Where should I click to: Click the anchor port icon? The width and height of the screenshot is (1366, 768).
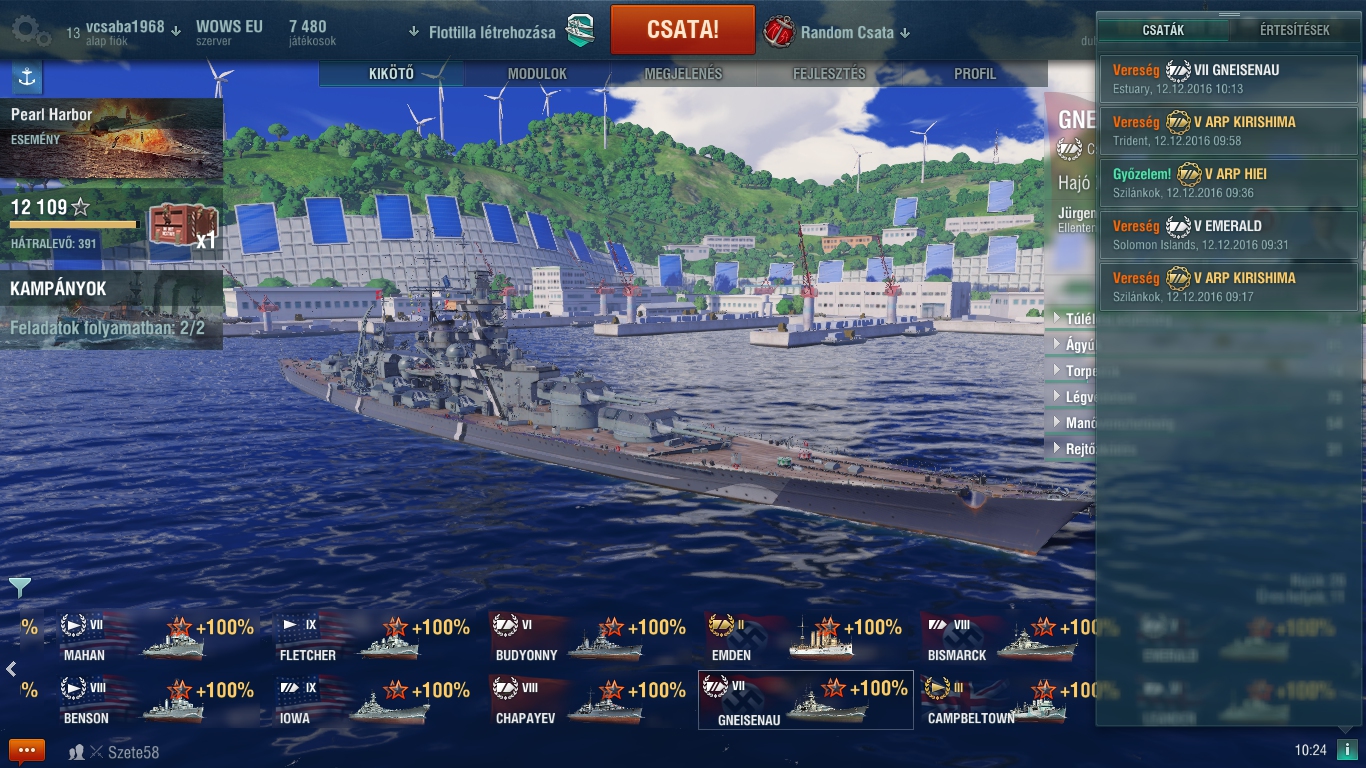coord(26,78)
